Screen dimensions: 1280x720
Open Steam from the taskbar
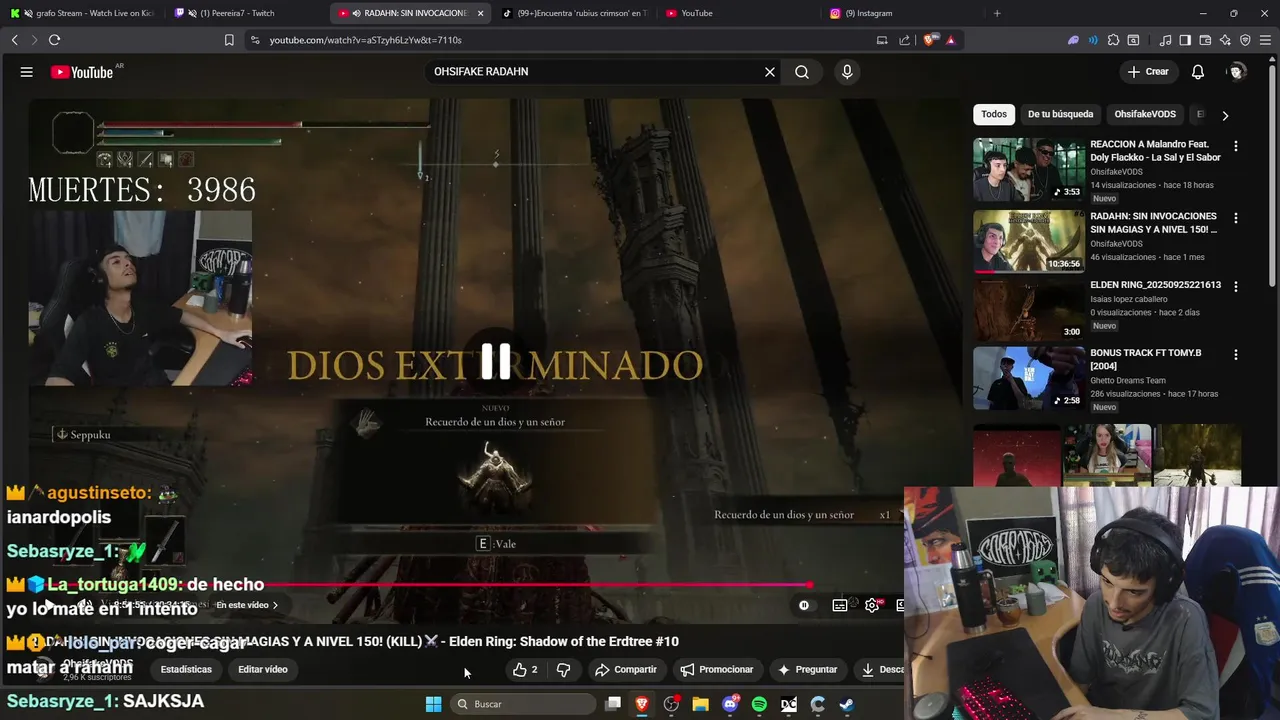[x=846, y=704]
